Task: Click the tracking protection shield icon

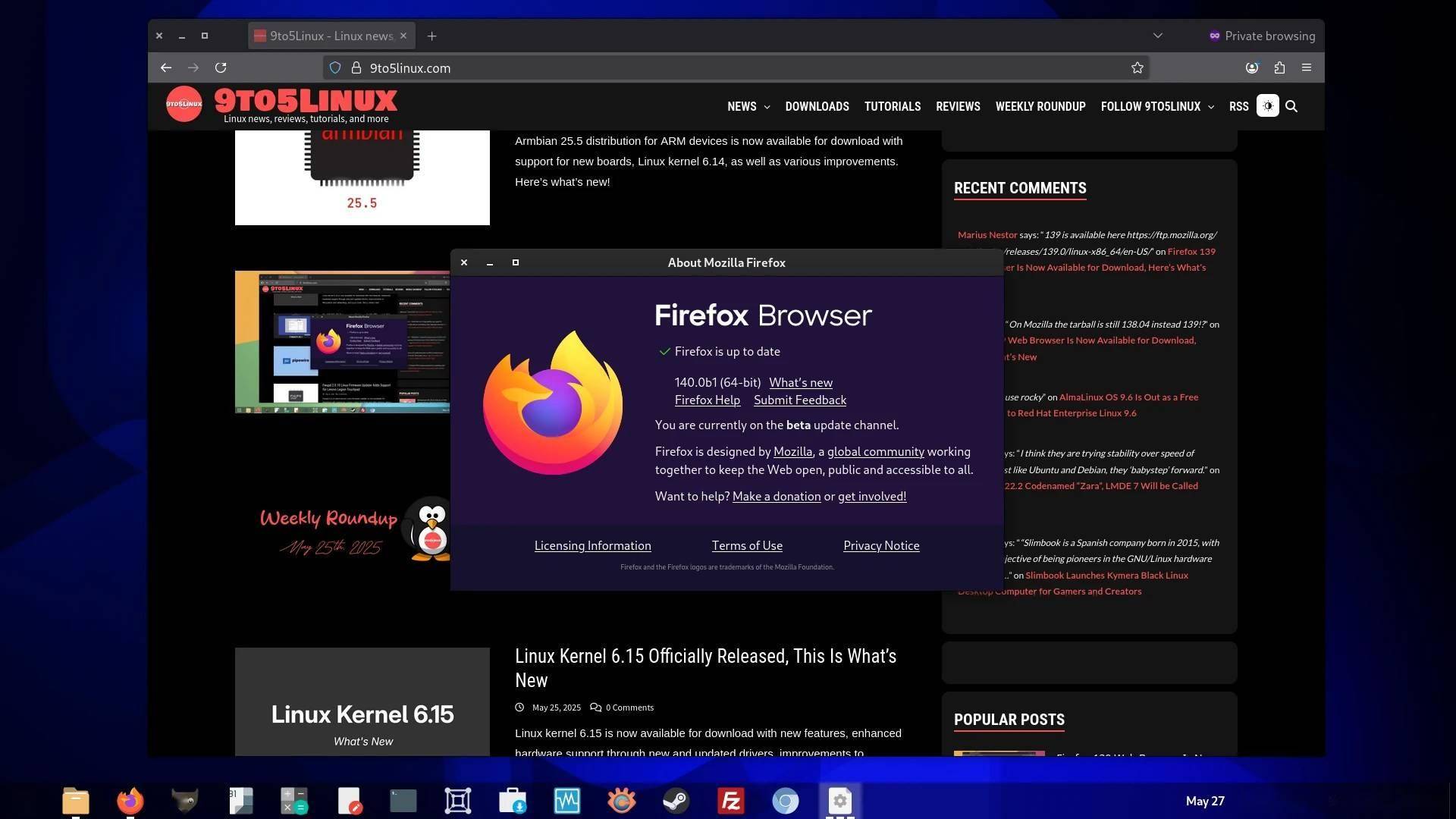Action: coord(335,68)
